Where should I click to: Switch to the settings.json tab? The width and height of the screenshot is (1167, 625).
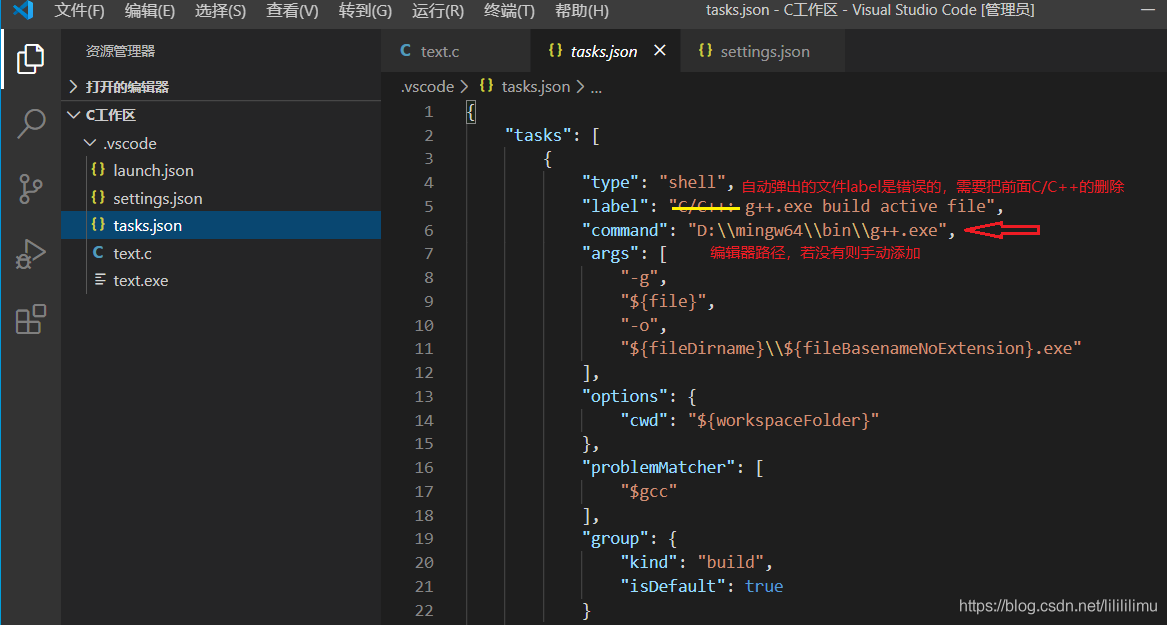(764, 51)
